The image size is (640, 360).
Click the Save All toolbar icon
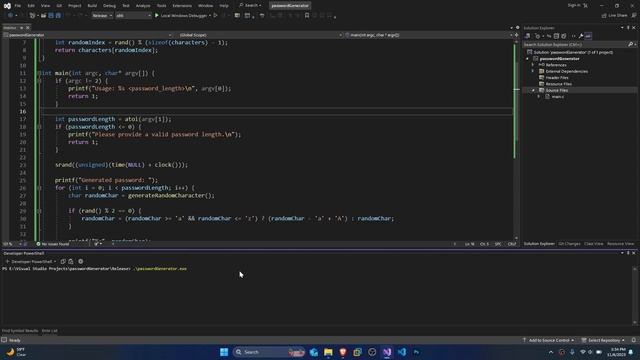click(x=58, y=16)
